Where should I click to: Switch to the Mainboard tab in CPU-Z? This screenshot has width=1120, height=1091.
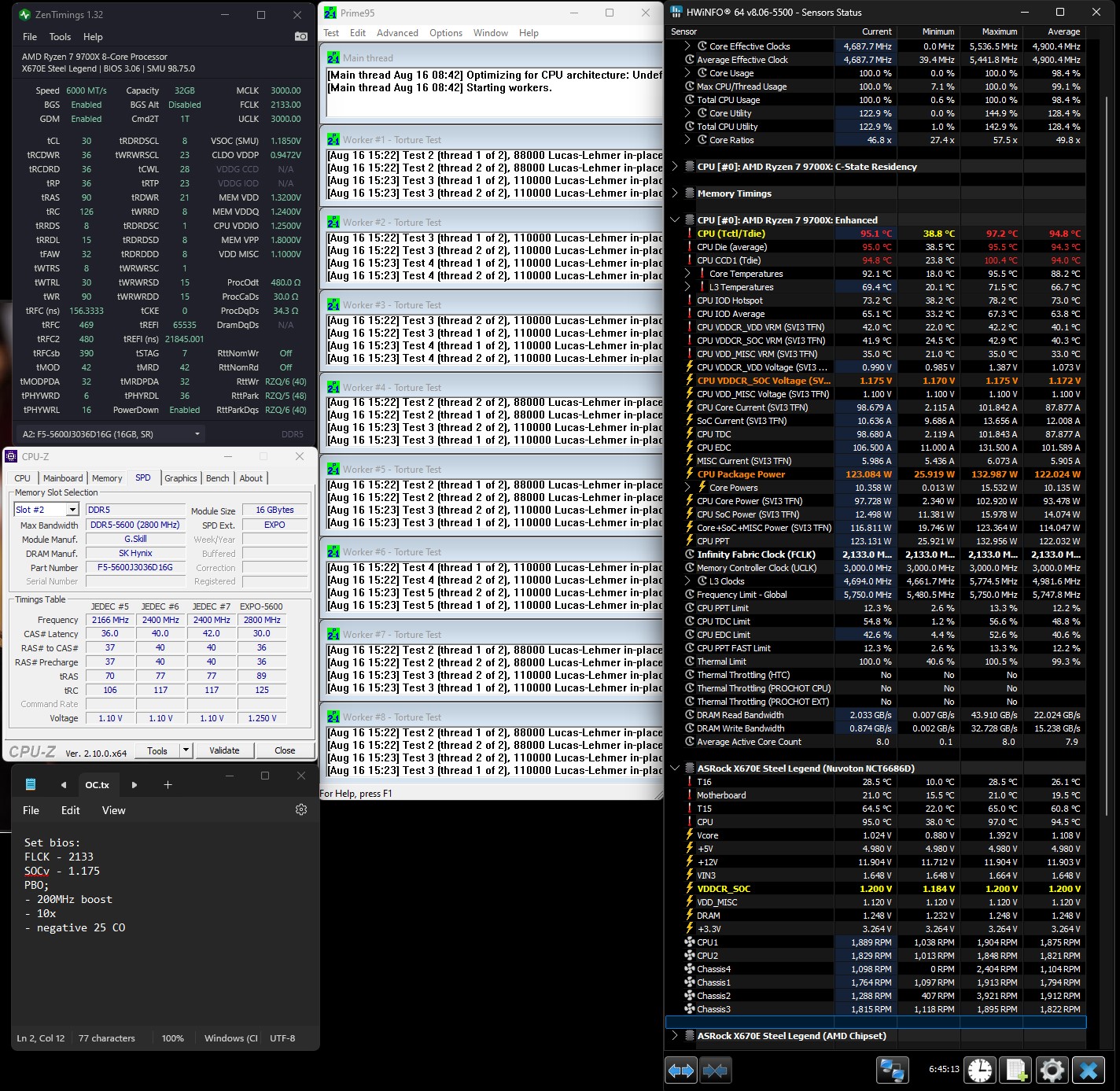pos(63,478)
